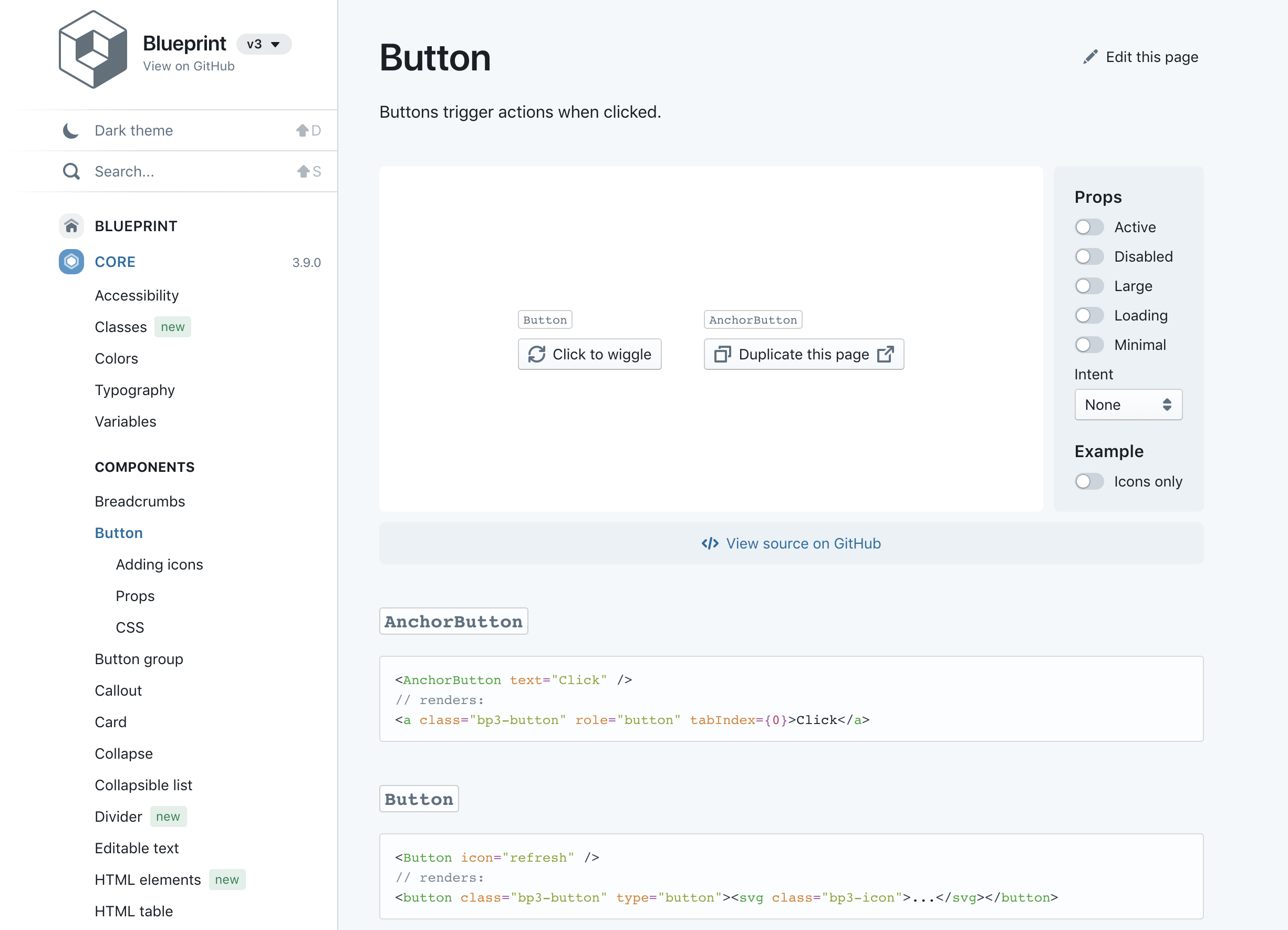The width and height of the screenshot is (1288, 930).
Task: Click the new tag beside Classes
Action: pyautogui.click(x=173, y=327)
